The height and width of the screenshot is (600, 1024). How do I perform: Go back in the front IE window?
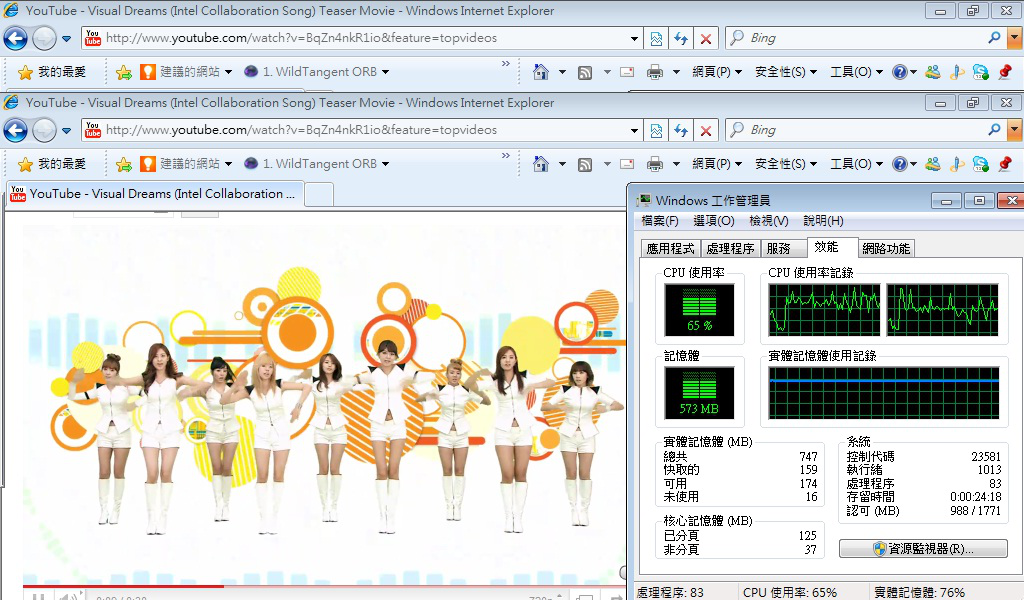coord(15,131)
